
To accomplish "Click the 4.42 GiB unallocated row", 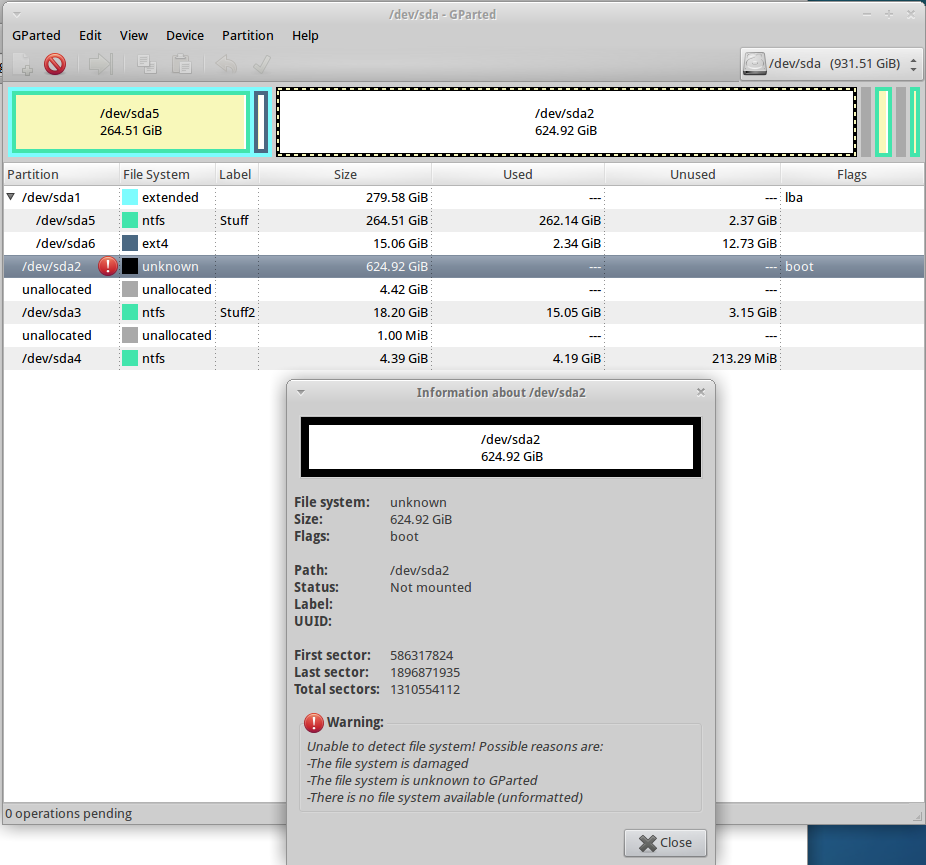I will pyautogui.click(x=464, y=289).
